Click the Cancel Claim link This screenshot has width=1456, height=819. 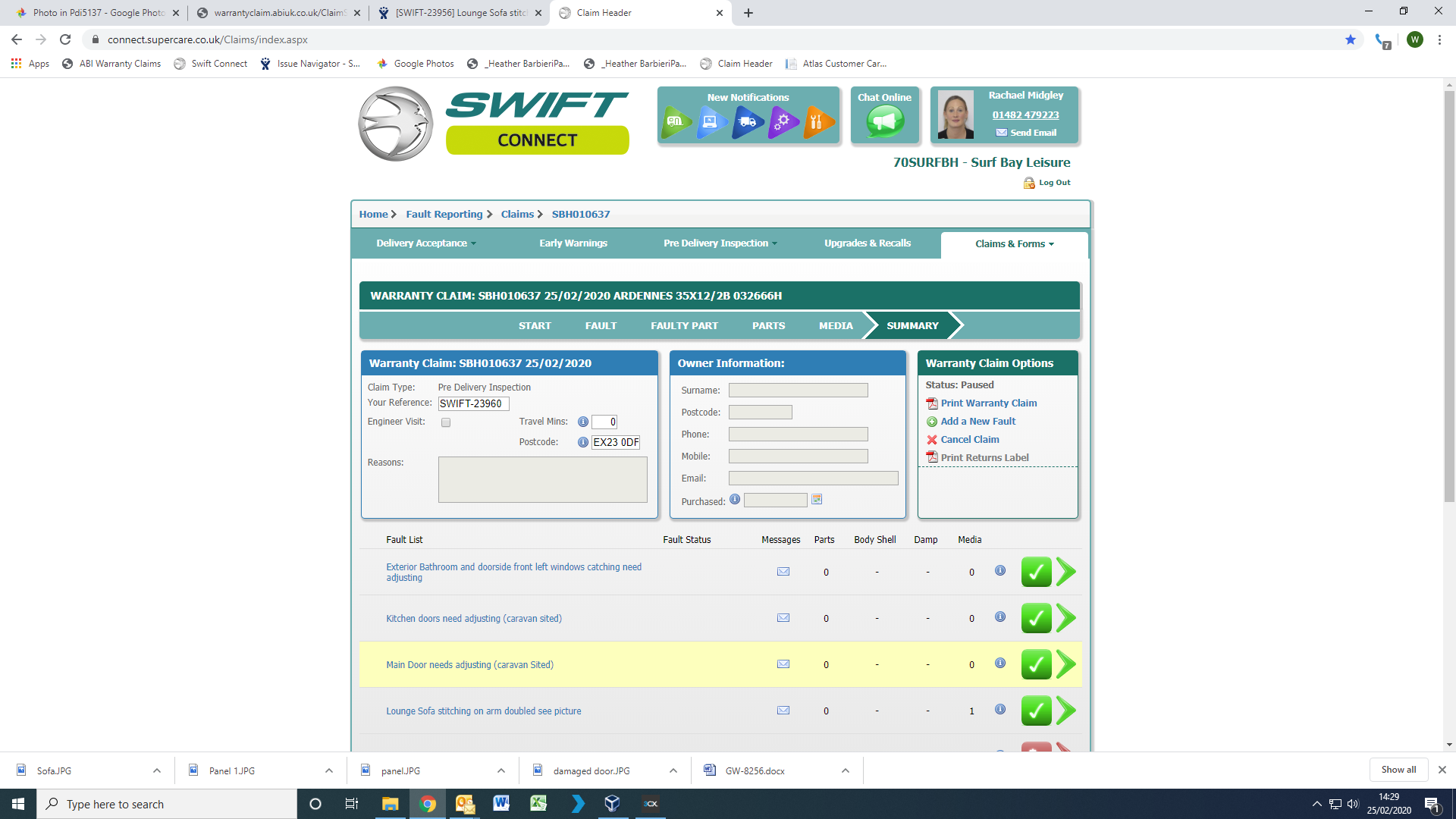969,440
